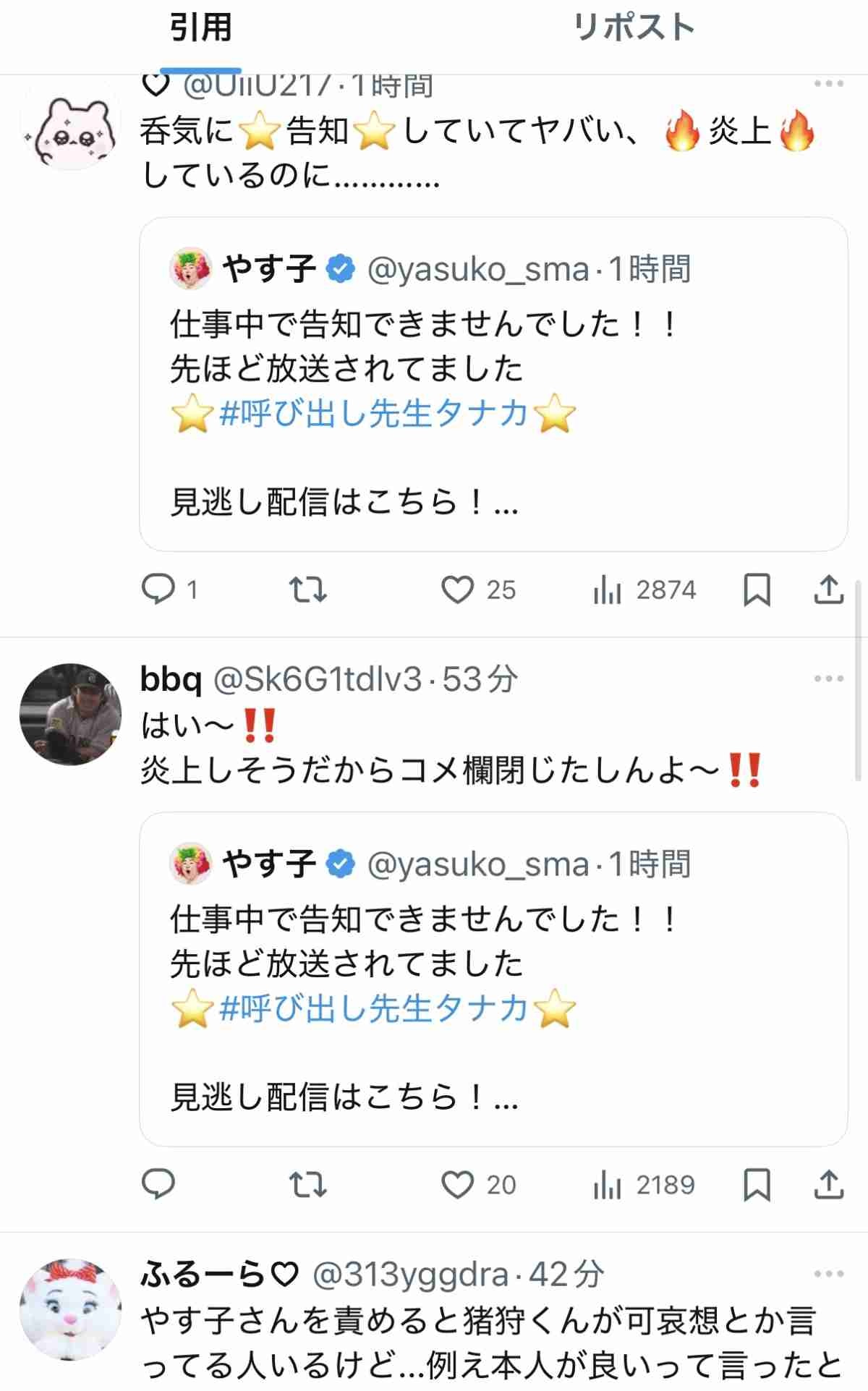Image resolution: width=868 pixels, height=1391 pixels.
Task: Switch to the リポスト tab
Action: 634,29
